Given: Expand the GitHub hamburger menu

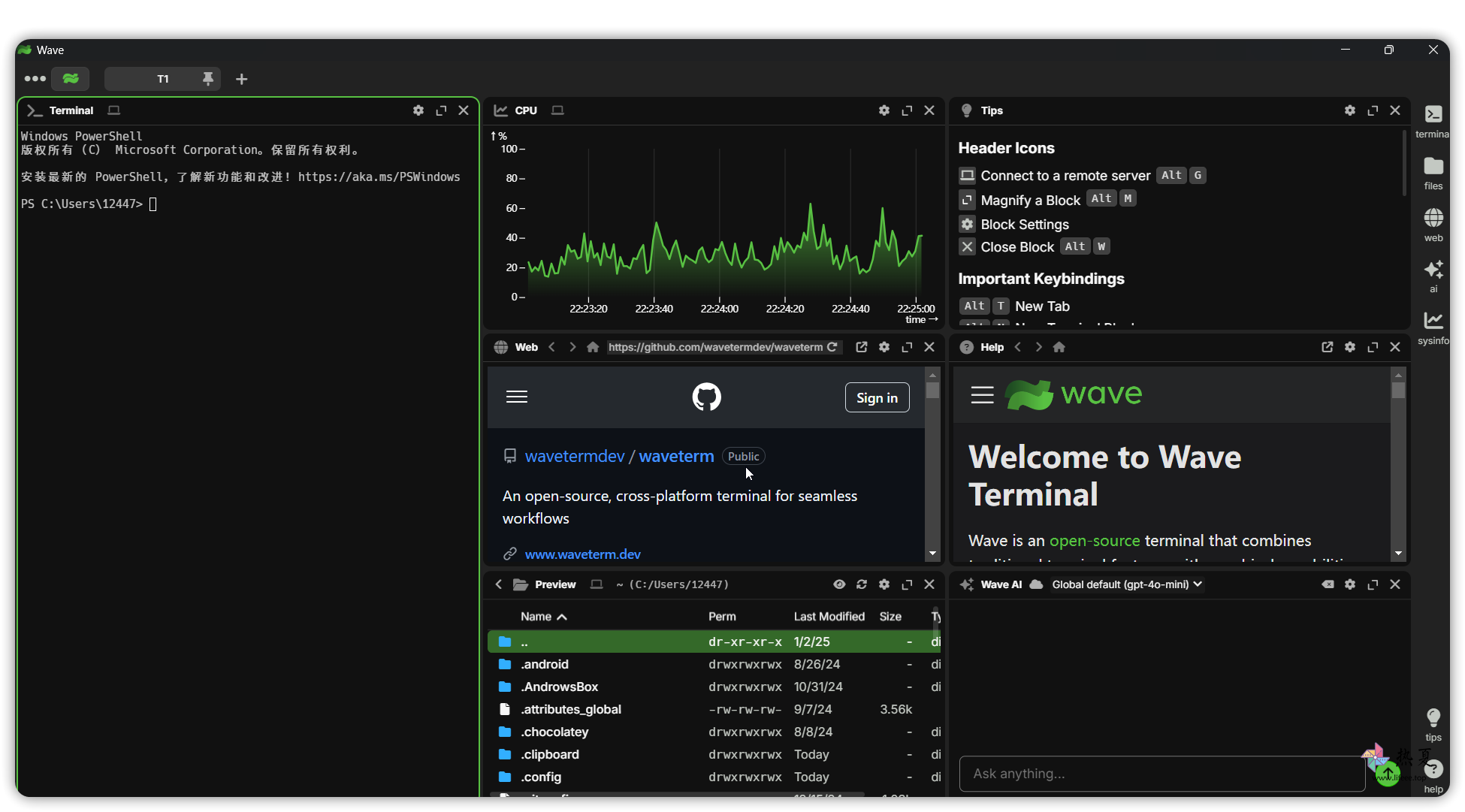Looking at the screenshot, I should point(517,397).
